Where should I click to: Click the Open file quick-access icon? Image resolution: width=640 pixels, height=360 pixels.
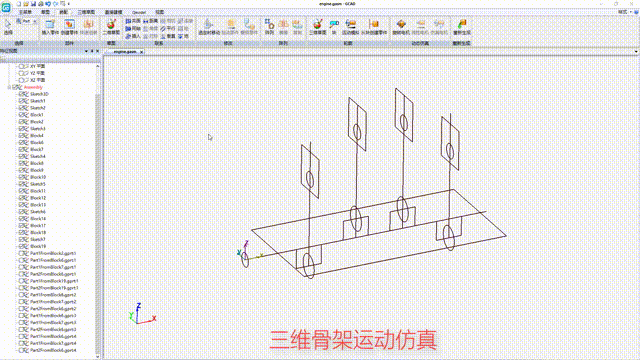pyautogui.click(x=26, y=4)
